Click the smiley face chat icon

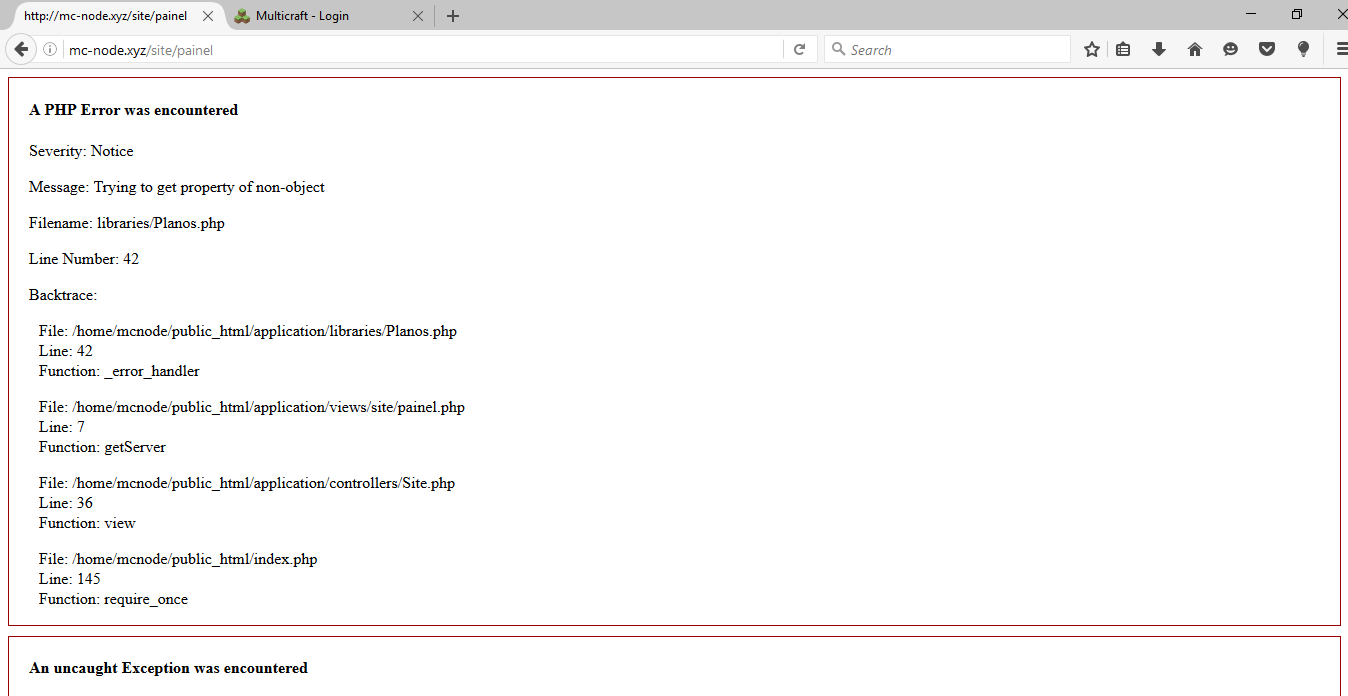pos(1231,50)
